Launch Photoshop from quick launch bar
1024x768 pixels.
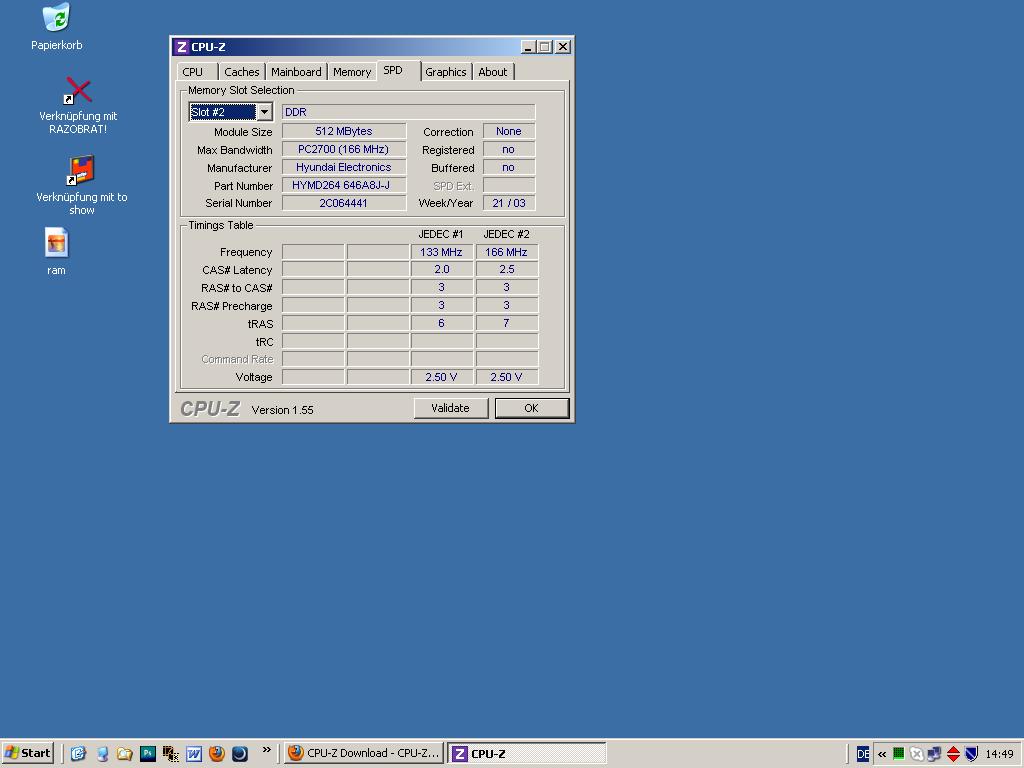click(148, 754)
